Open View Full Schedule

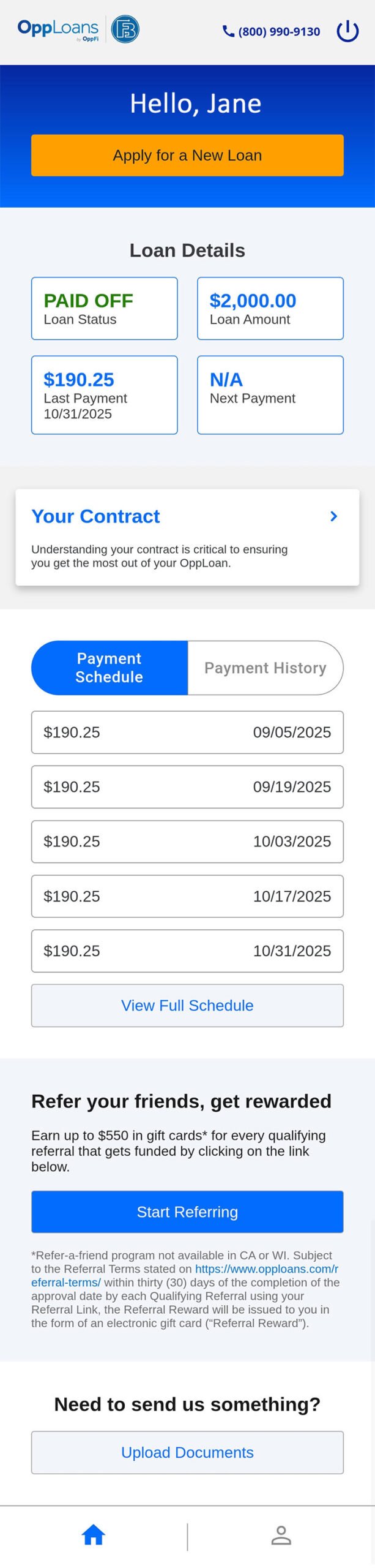tap(187, 1005)
